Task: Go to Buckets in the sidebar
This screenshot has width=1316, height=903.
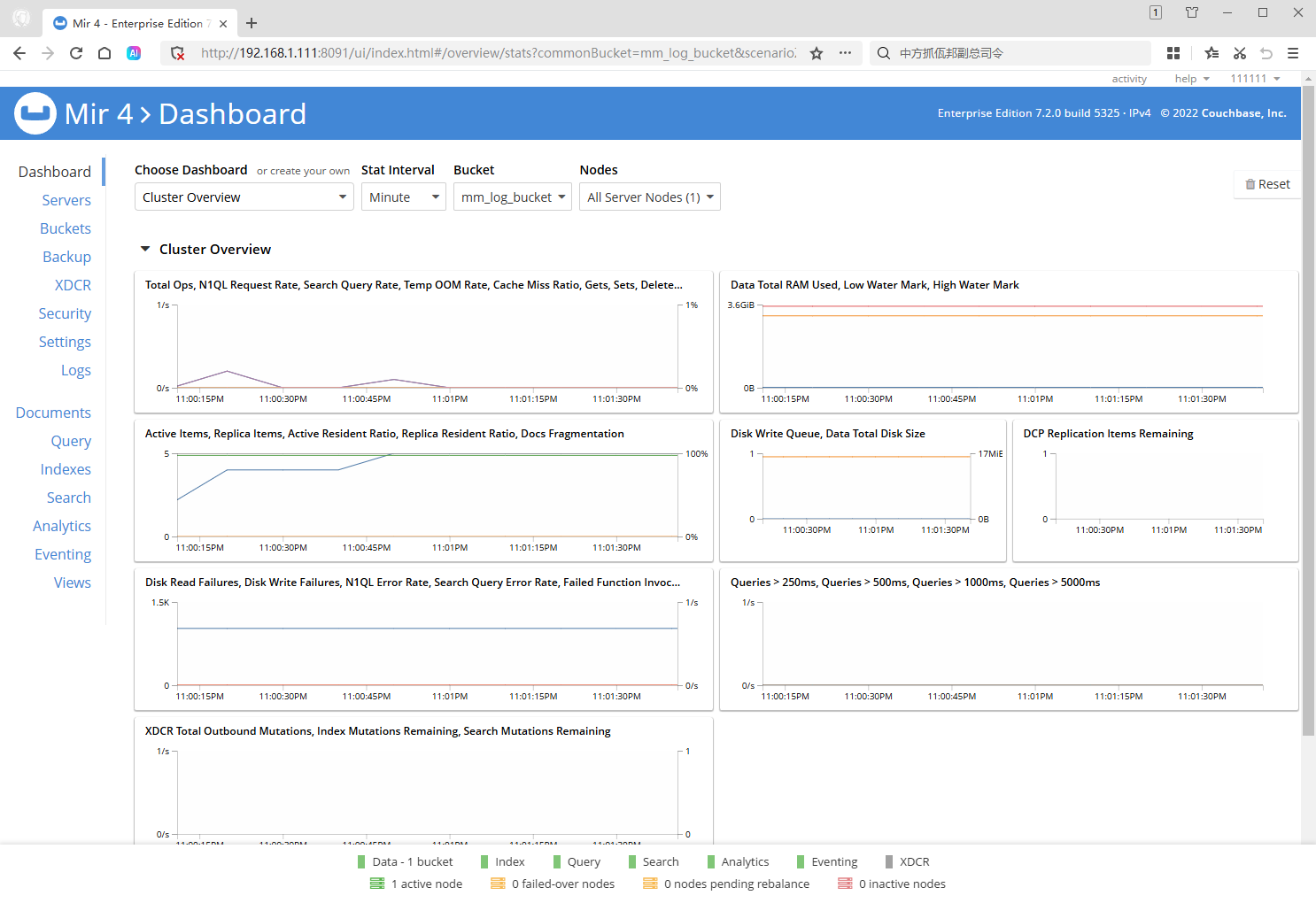Action: point(66,228)
